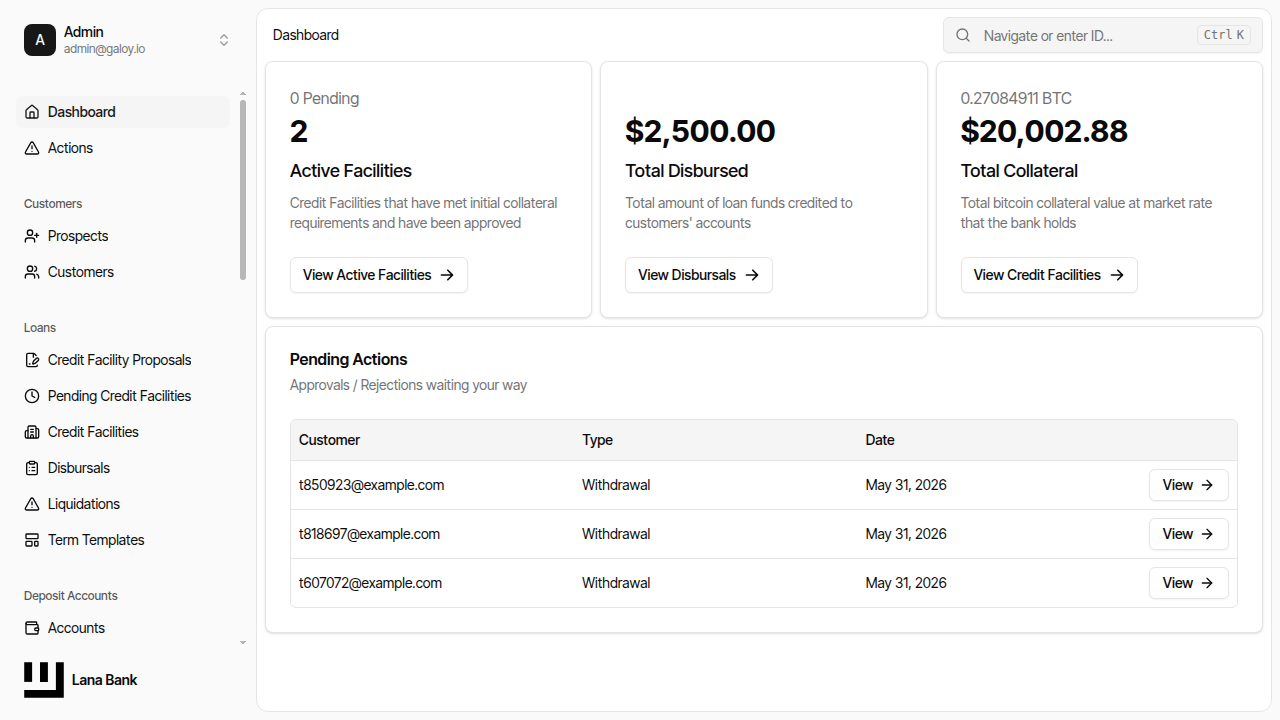Click the 0.27084911 BTC amount
This screenshot has width=1280, height=720.
[x=1016, y=98]
